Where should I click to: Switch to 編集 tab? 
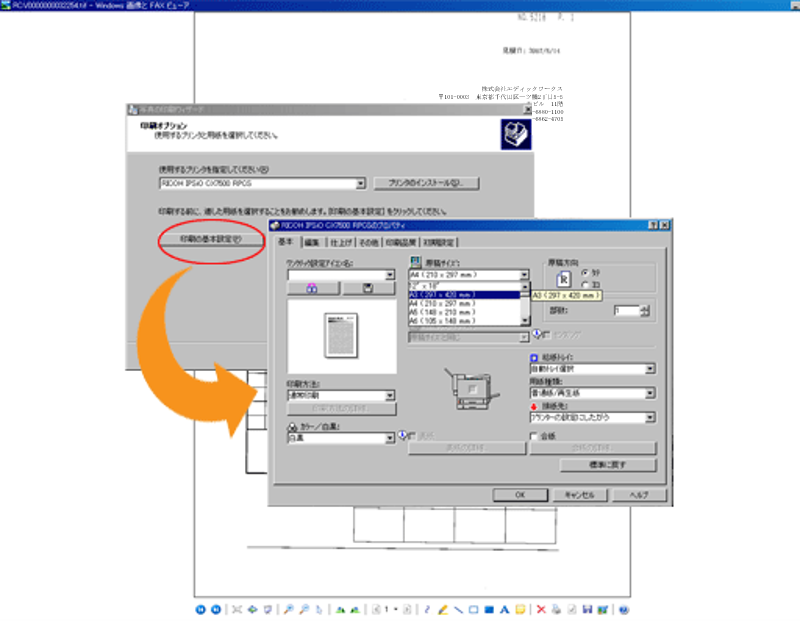(312, 242)
